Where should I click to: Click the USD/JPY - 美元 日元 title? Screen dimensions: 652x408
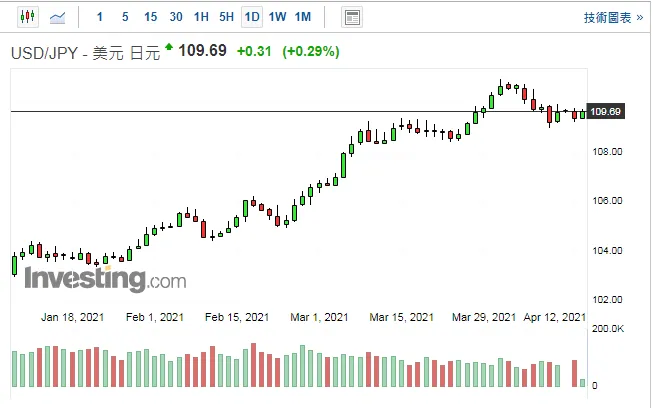pyautogui.click(x=85, y=53)
